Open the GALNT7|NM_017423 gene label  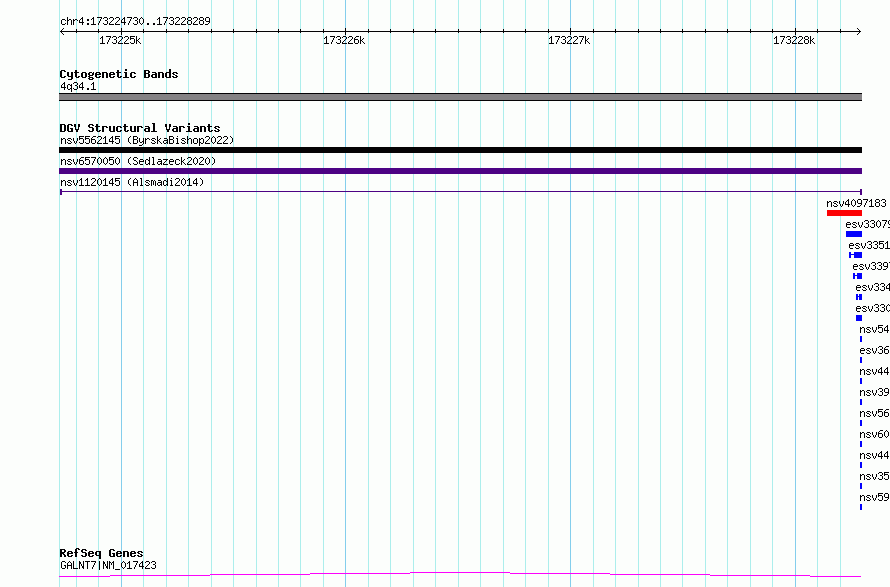tap(108, 565)
